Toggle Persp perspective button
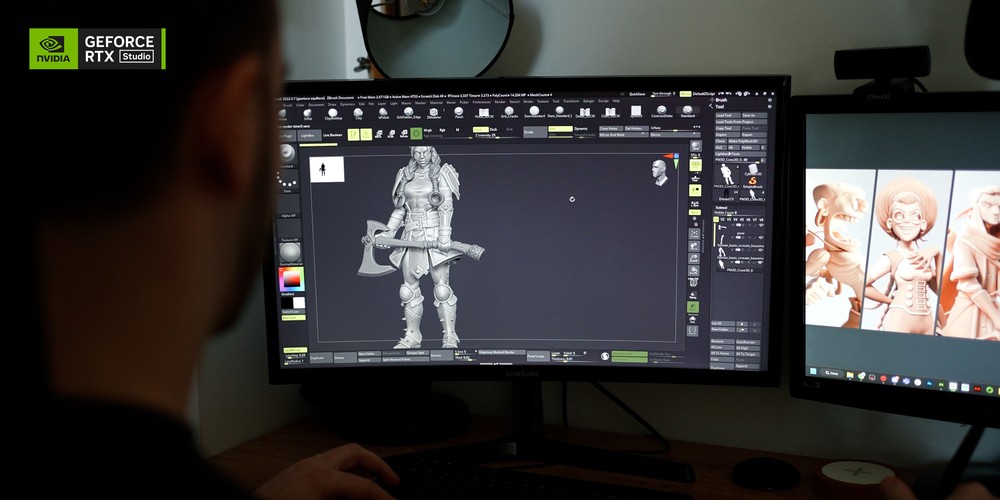Screen dimensions: 1000x500 pyautogui.click(x=696, y=165)
